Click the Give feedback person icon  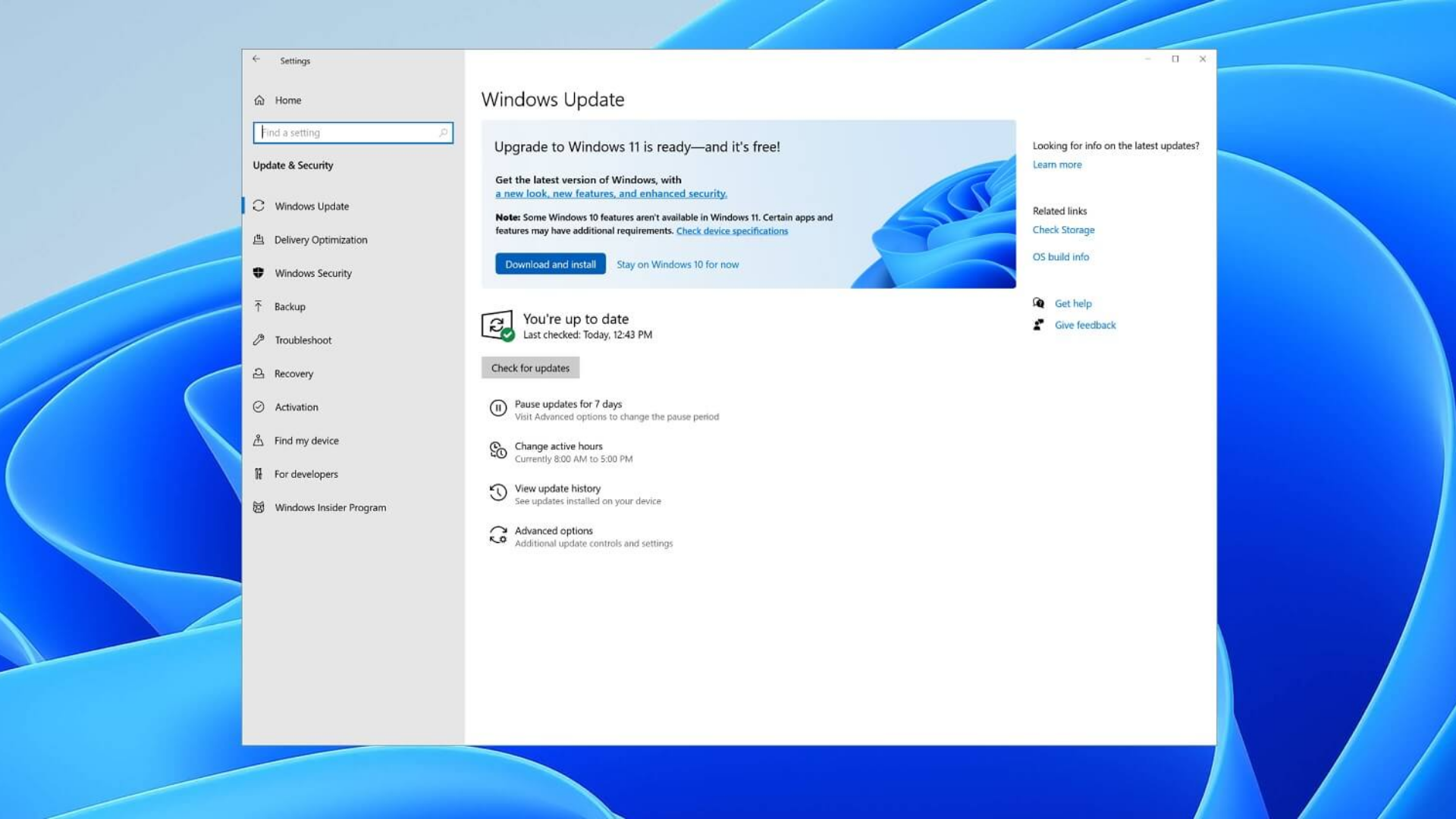1039,325
